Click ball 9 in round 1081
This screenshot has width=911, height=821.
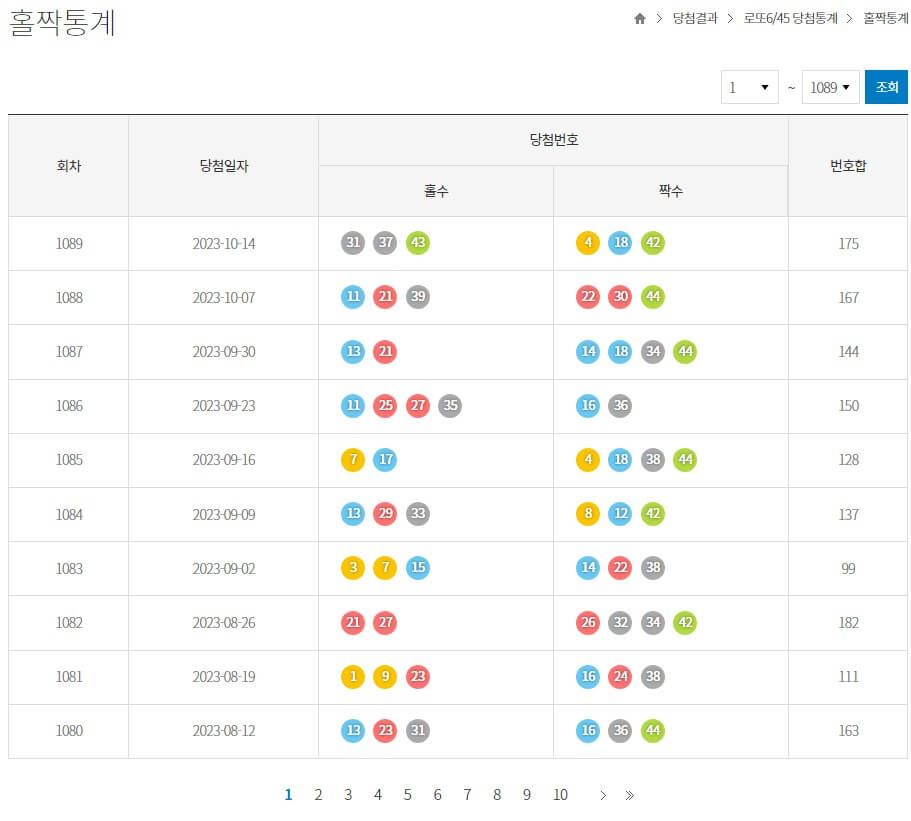pyautogui.click(x=385, y=676)
